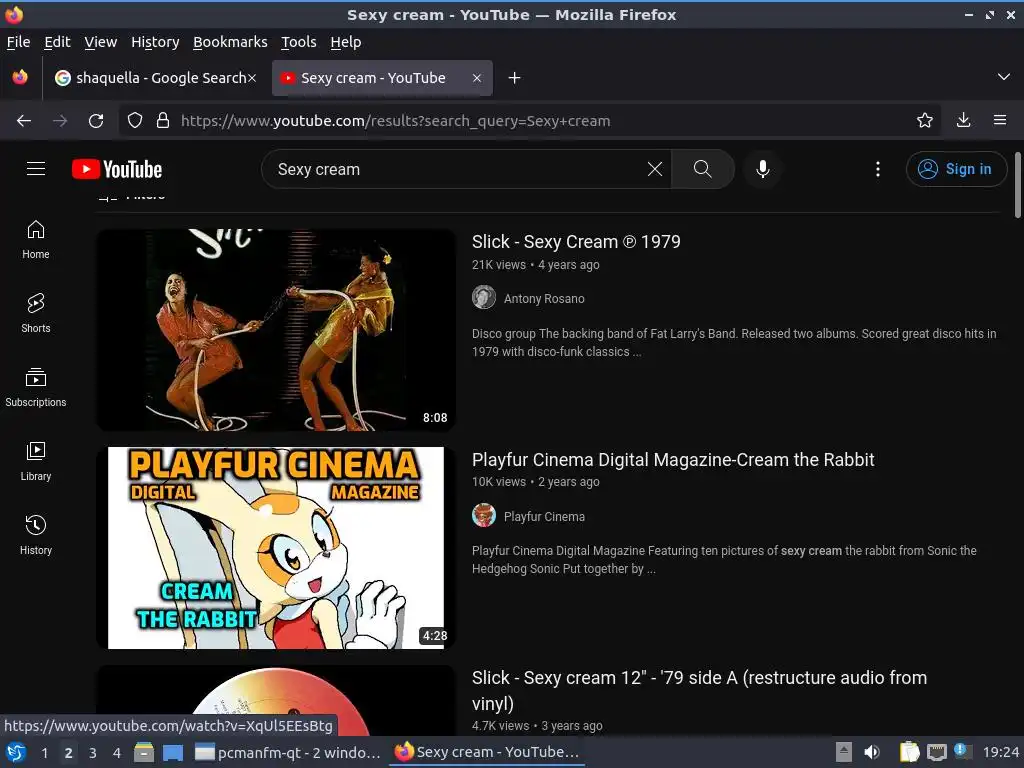Go to Home in YouTube sidebar
The width and height of the screenshot is (1024, 768).
[x=35, y=240]
